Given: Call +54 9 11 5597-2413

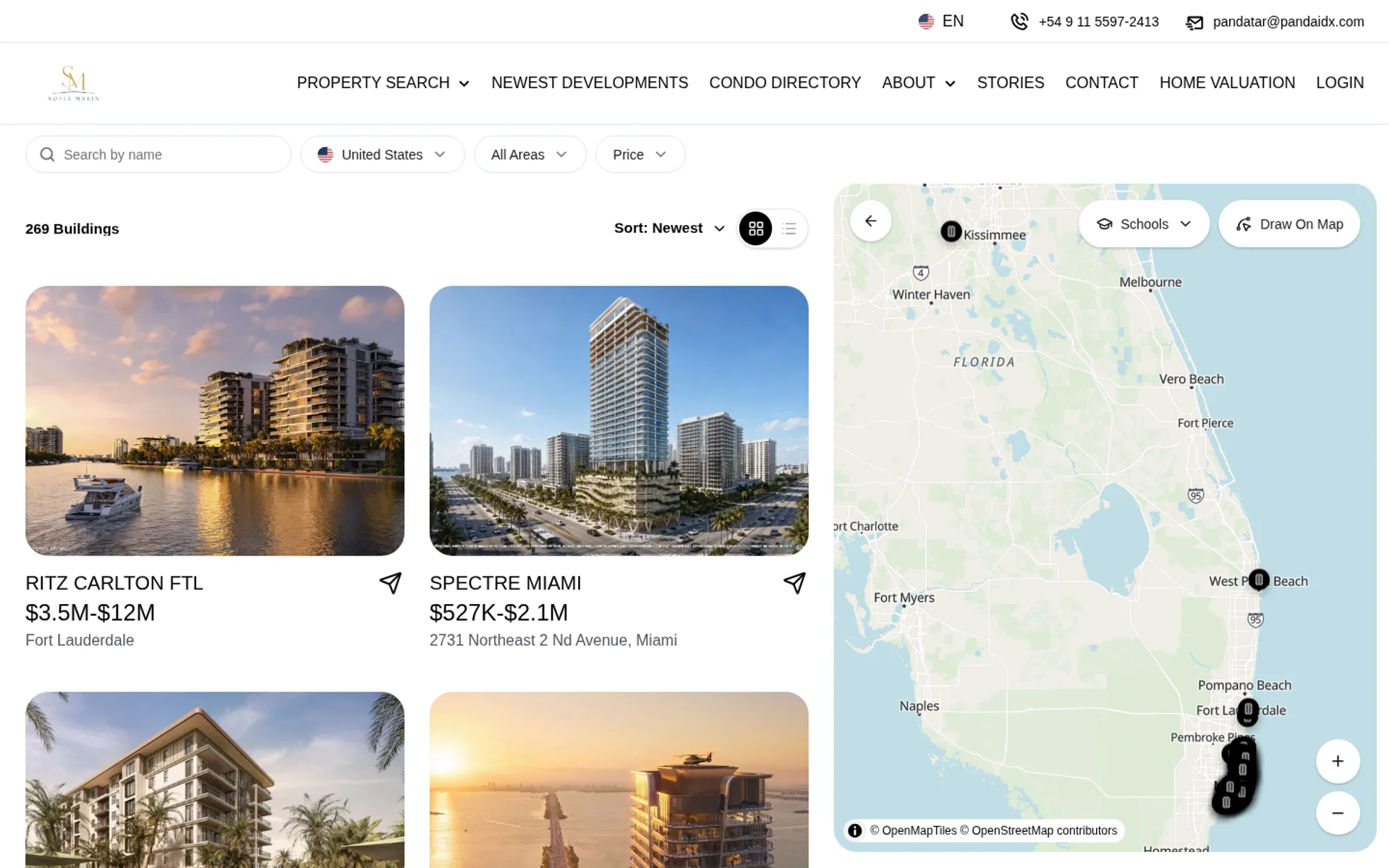Looking at the screenshot, I should click(1098, 22).
